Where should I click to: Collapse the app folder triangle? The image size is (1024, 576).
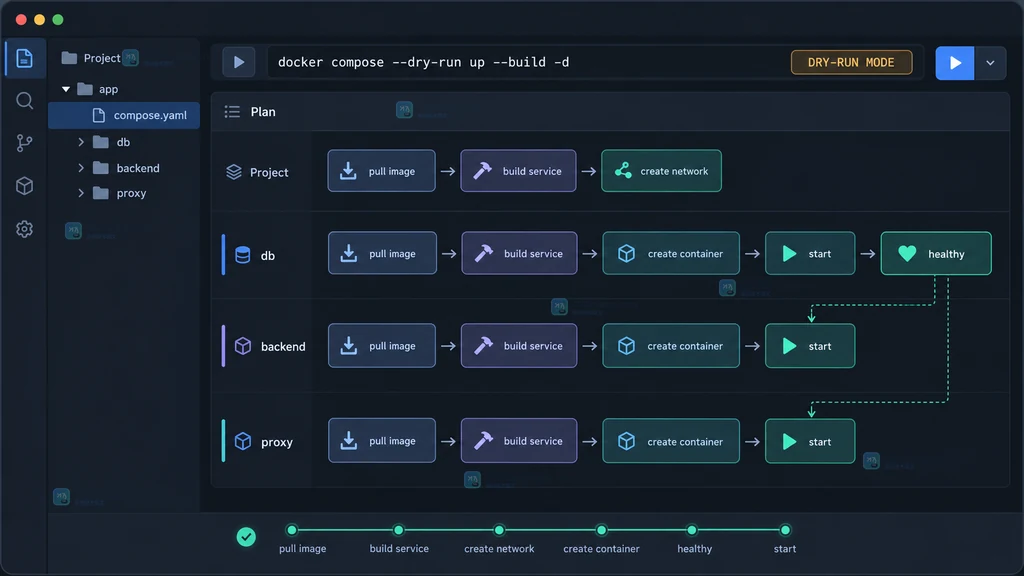pos(66,89)
